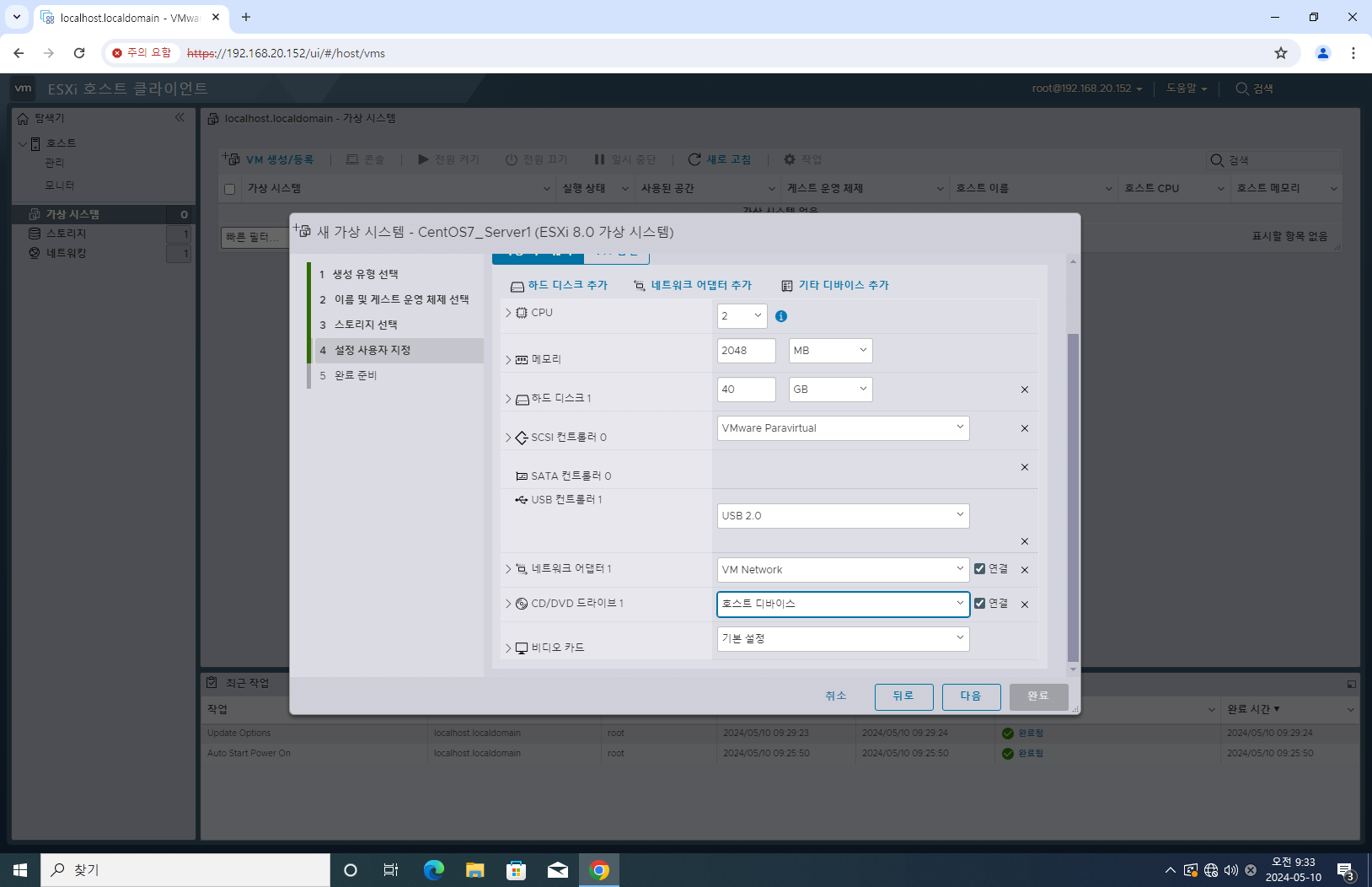Image resolution: width=1372 pixels, height=887 pixels.
Task: Maximize recent tasks panel icon
Action: point(1351,684)
